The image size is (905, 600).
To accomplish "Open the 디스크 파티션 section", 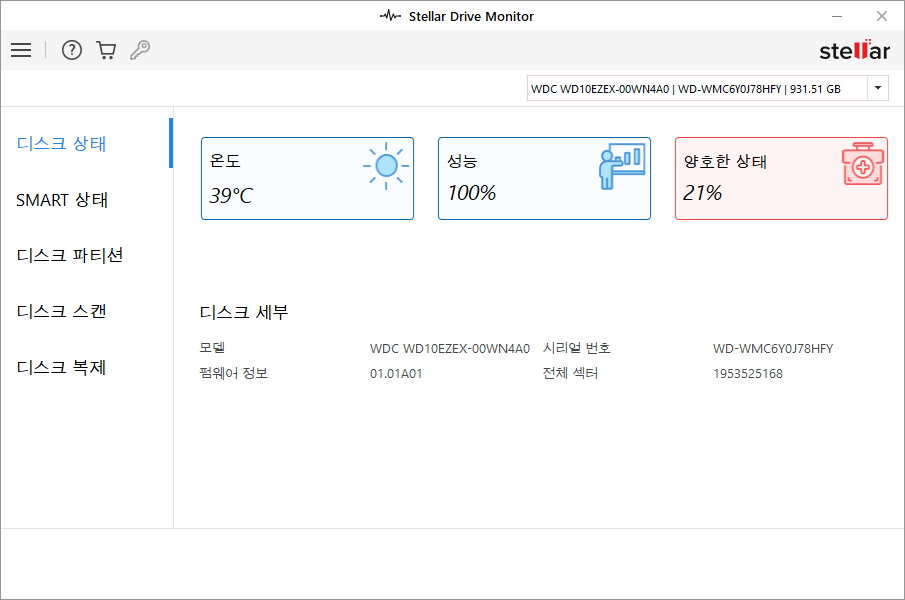I will (x=70, y=255).
